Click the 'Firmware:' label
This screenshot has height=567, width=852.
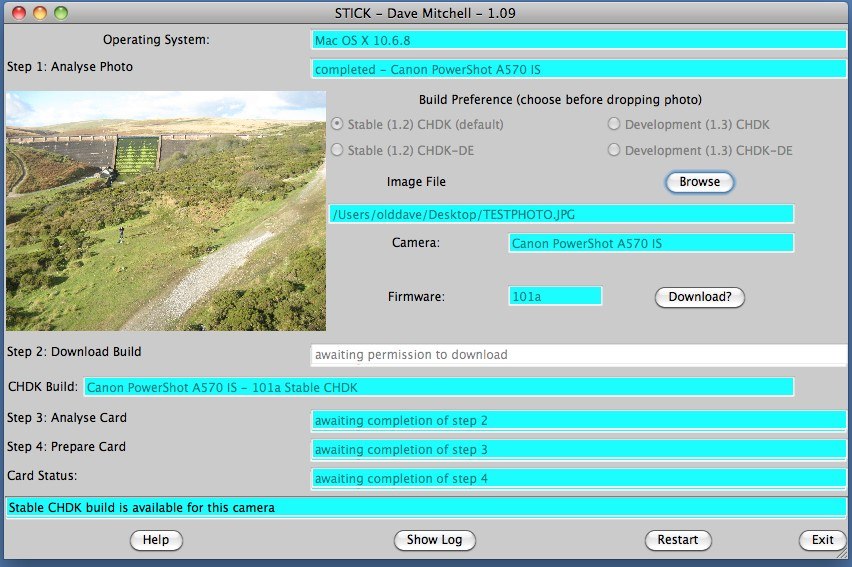(416, 297)
